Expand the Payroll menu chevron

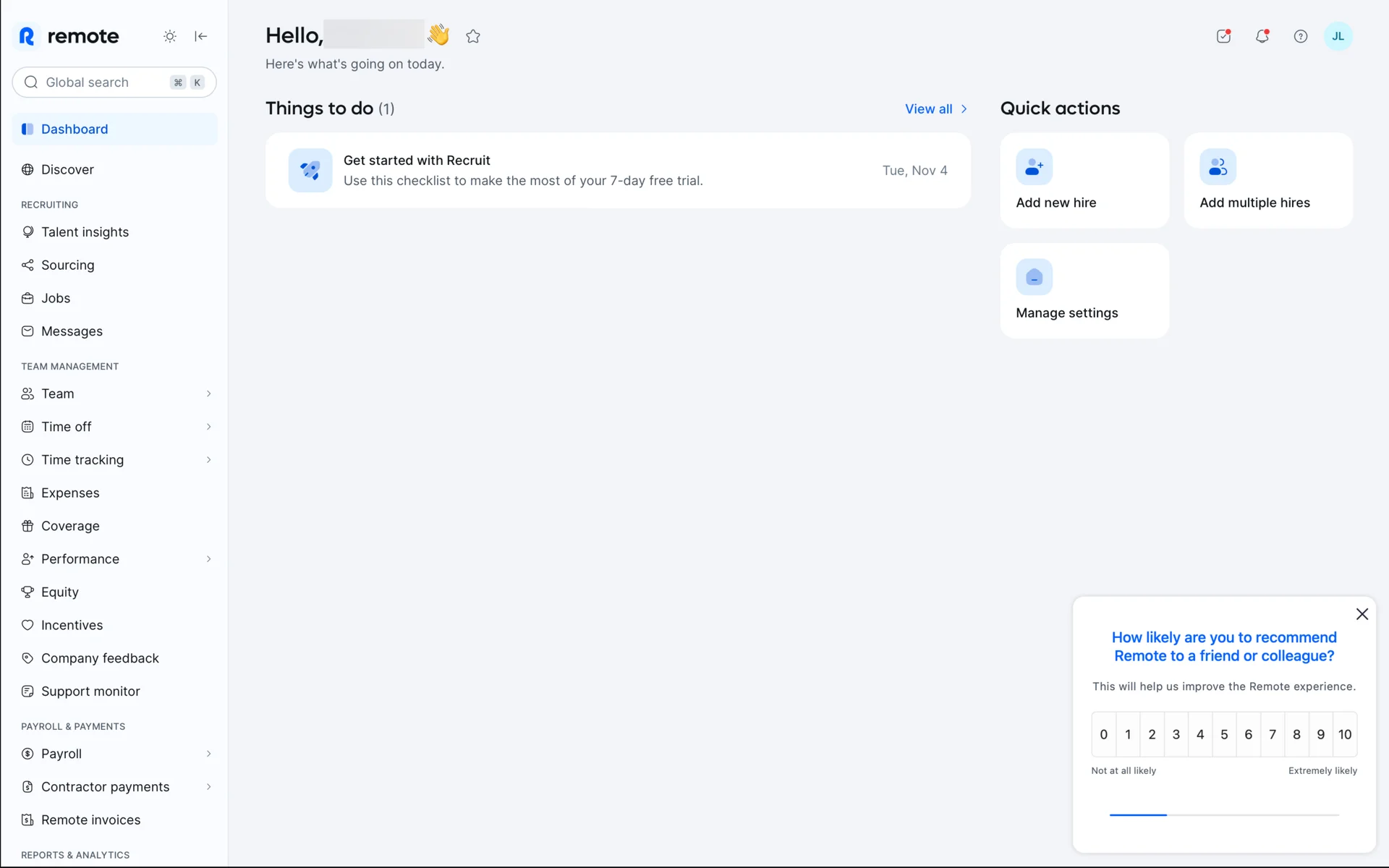[x=208, y=754]
